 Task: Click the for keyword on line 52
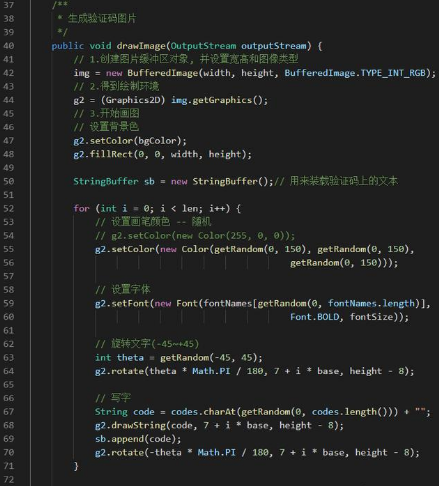pos(81,209)
